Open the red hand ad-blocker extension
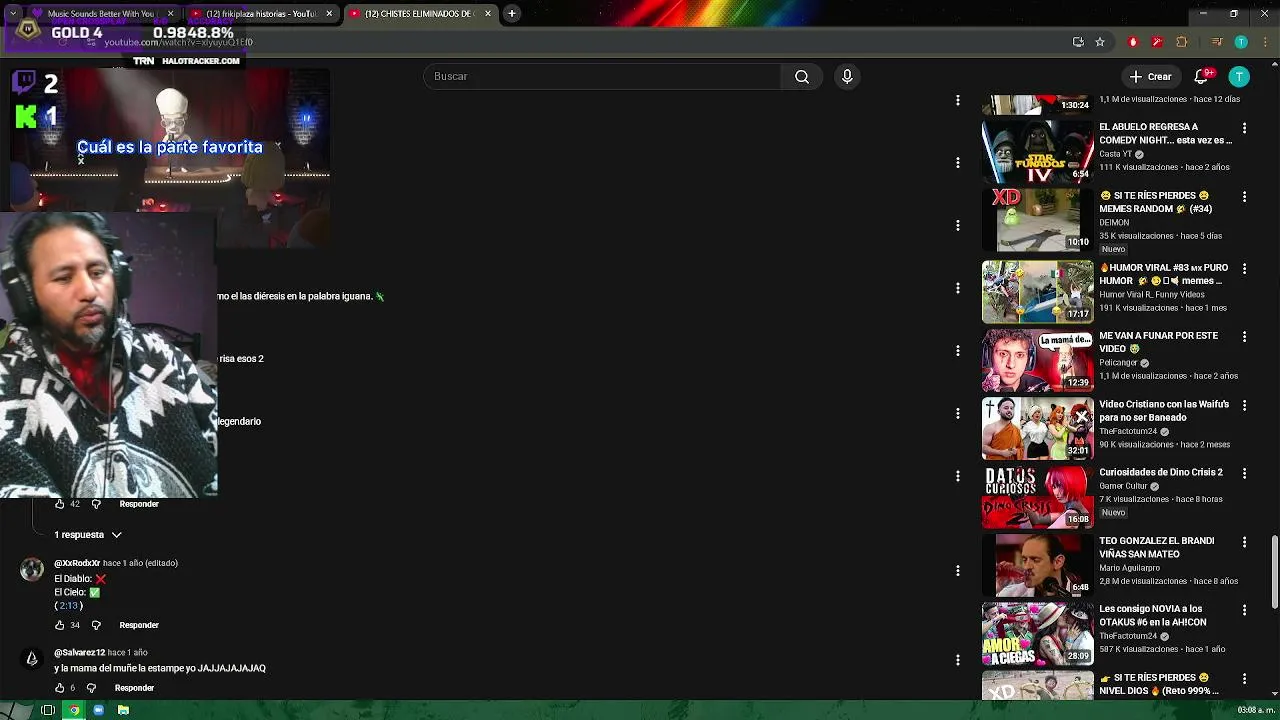 pyautogui.click(x=1133, y=42)
